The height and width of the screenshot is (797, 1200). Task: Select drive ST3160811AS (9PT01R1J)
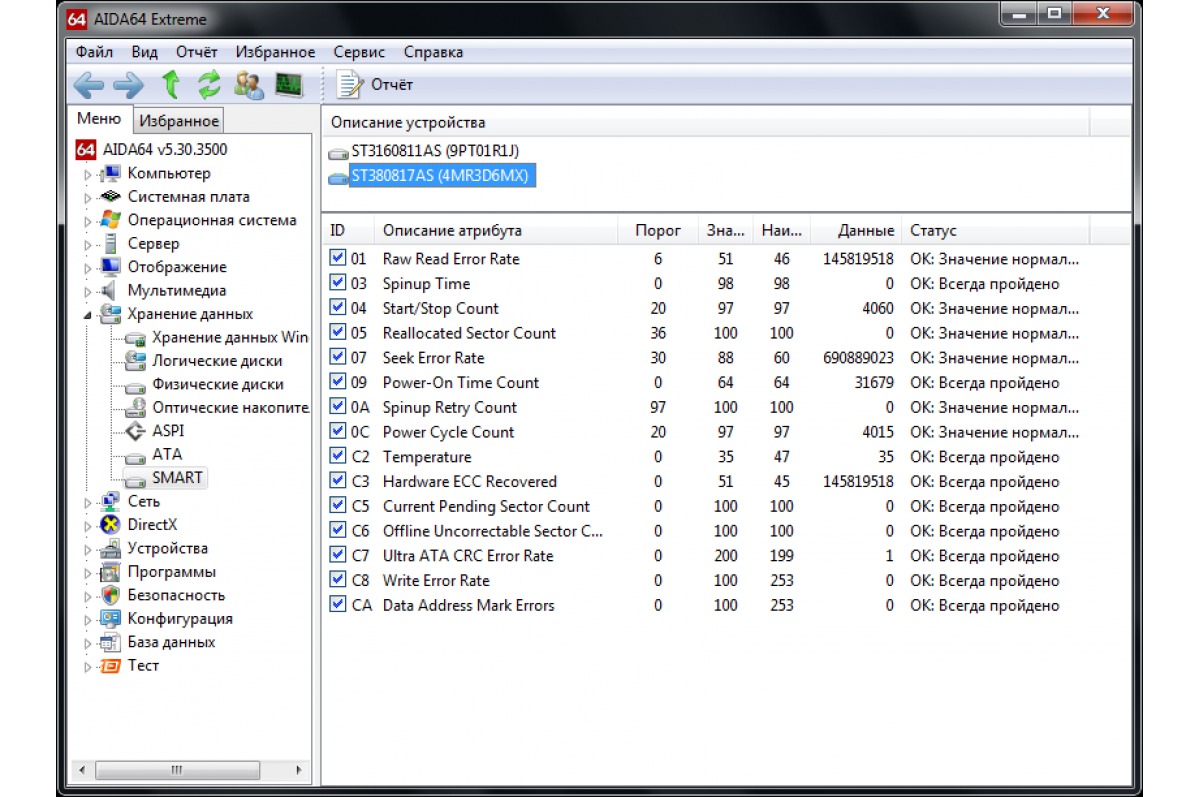(435, 152)
